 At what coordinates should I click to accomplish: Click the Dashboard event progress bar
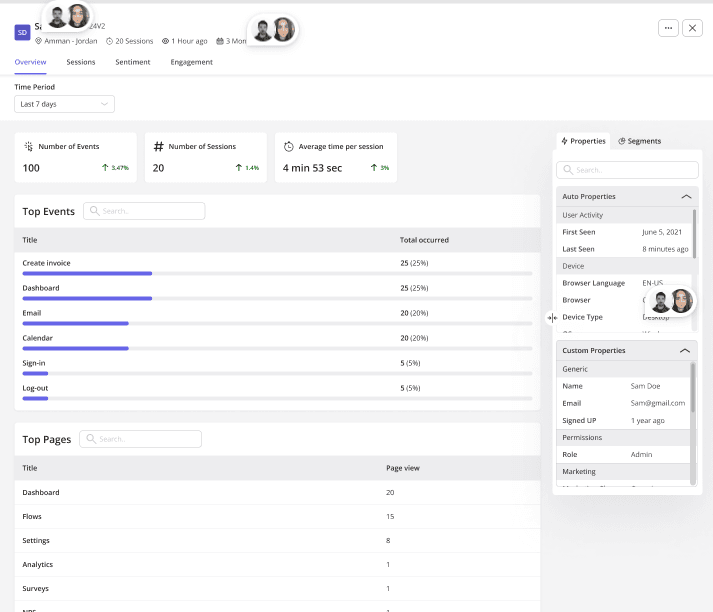pyautogui.click(x=277, y=299)
